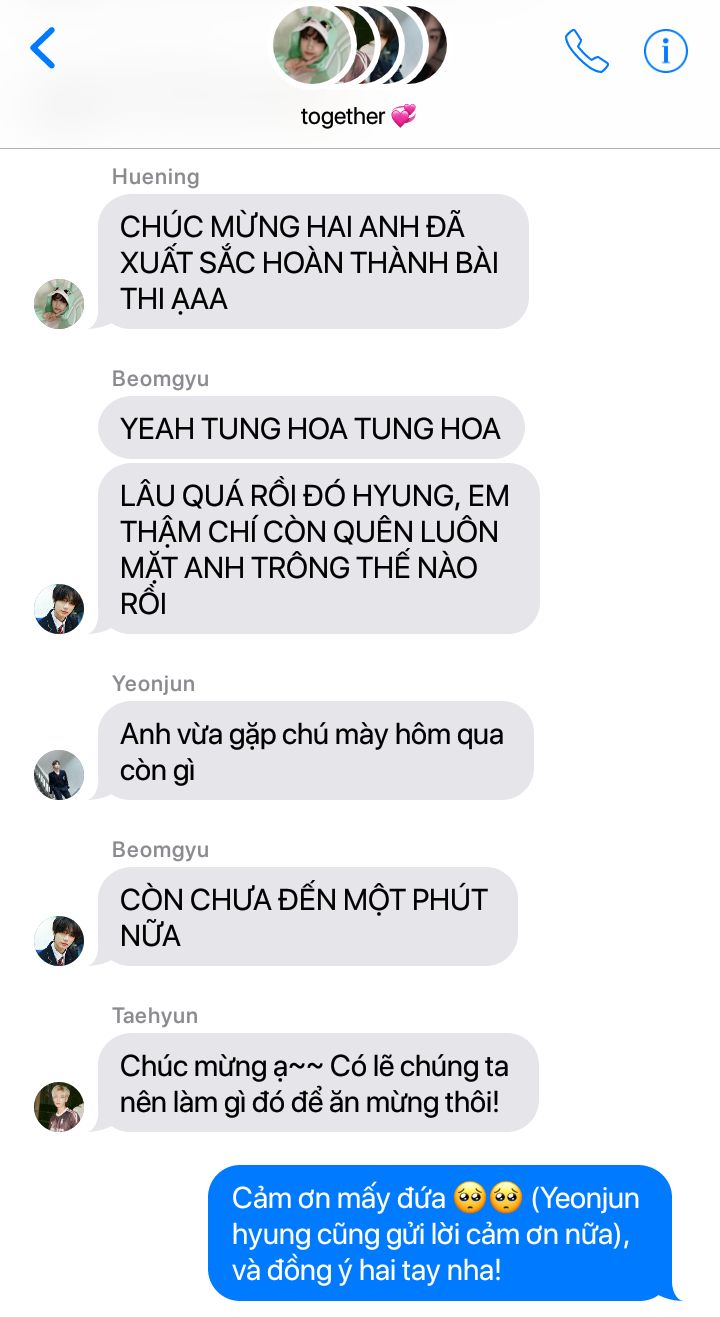Select Yeonjun's "Anh vừa gặp chú mày" message
720x1317 pixels.
click(x=316, y=752)
